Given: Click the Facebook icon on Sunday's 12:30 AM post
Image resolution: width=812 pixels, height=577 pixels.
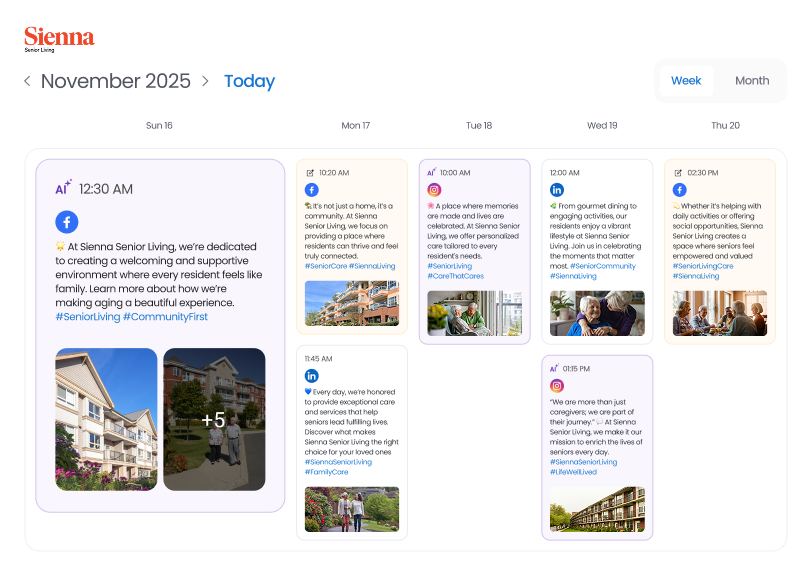Looking at the screenshot, I should pyautogui.click(x=67, y=222).
